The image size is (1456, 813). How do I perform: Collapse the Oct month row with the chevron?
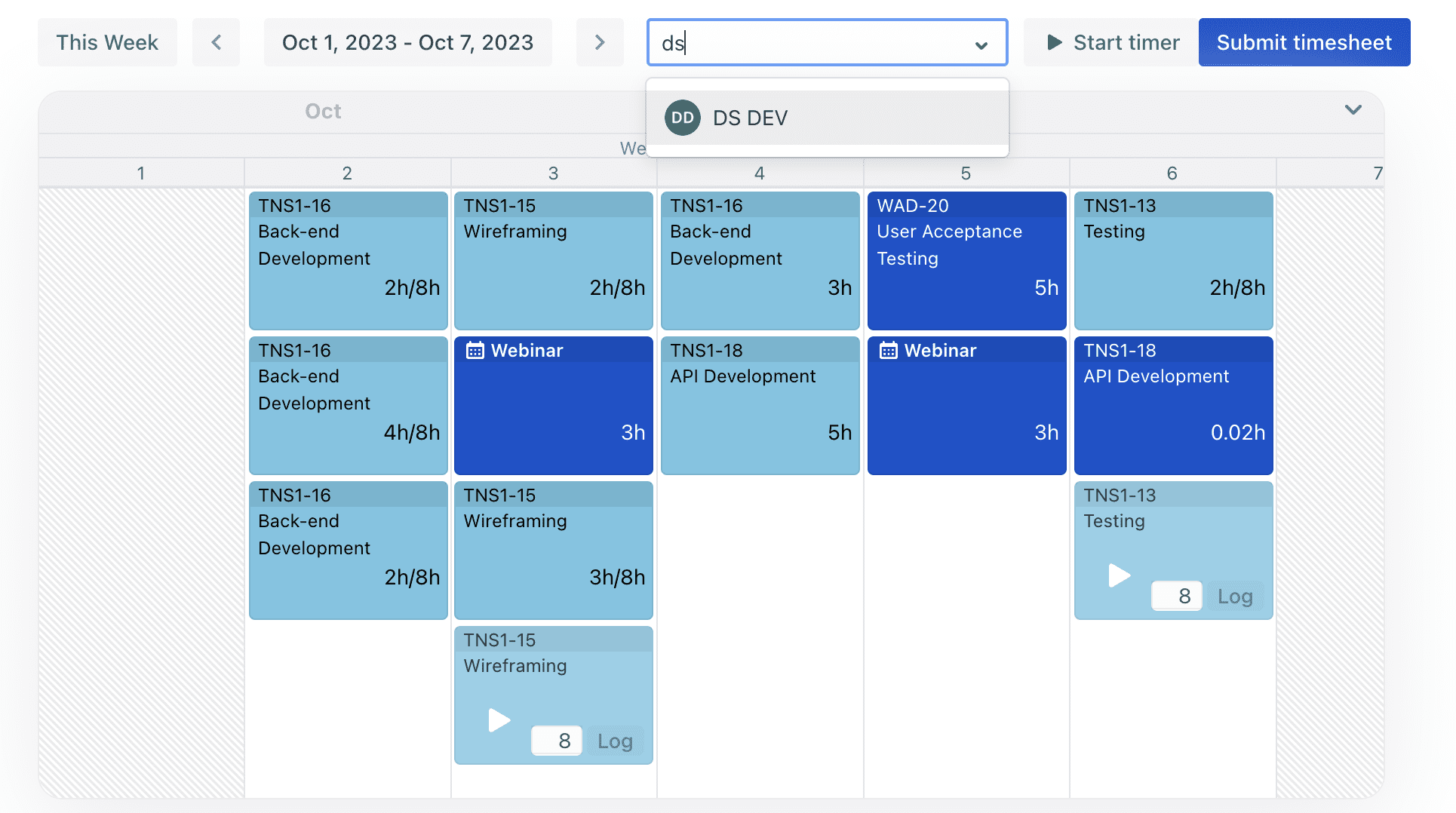pos(1353,110)
